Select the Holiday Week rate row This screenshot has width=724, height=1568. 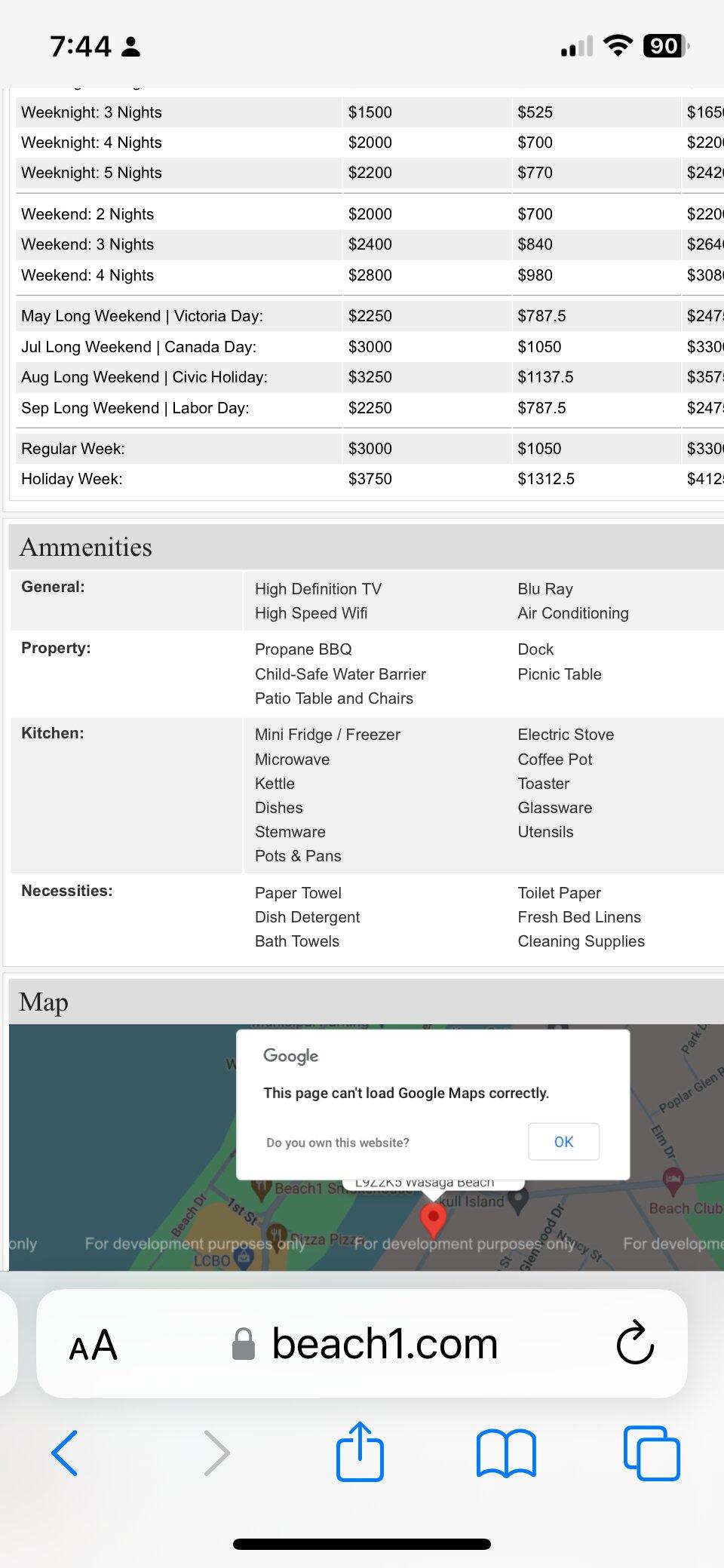coord(72,479)
